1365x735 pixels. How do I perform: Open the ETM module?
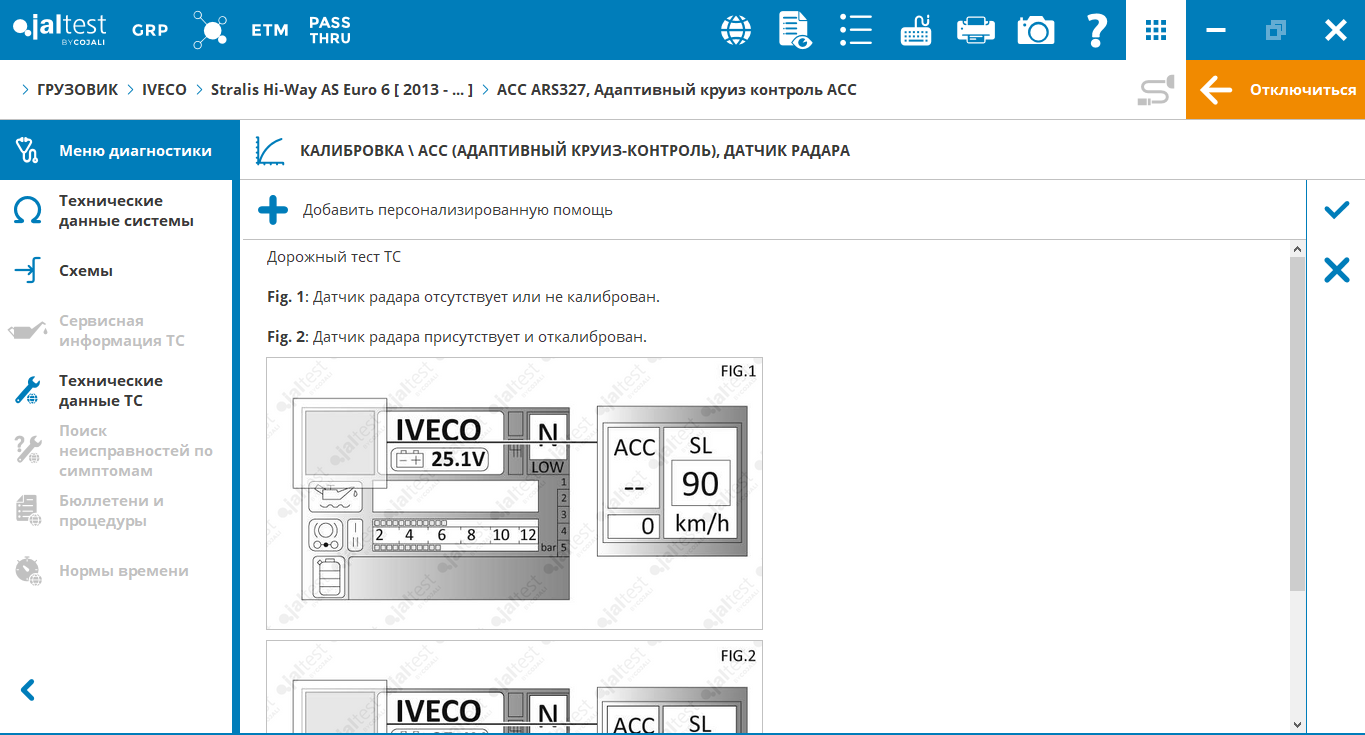tap(270, 30)
